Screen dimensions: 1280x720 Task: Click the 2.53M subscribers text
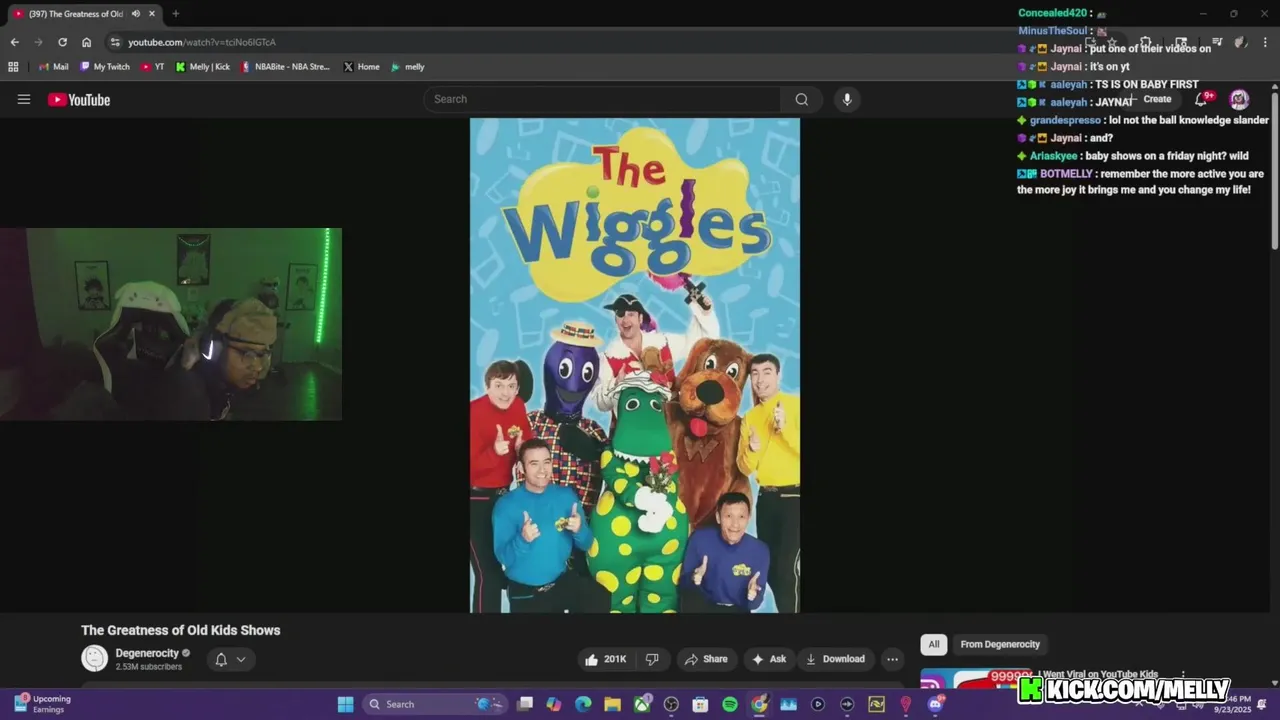pyautogui.click(x=149, y=667)
